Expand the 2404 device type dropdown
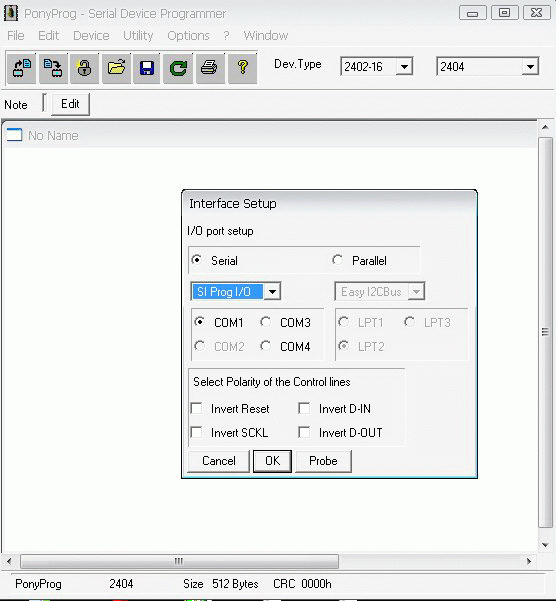556x601 pixels. pyautogui.click(x=530, y=67)
